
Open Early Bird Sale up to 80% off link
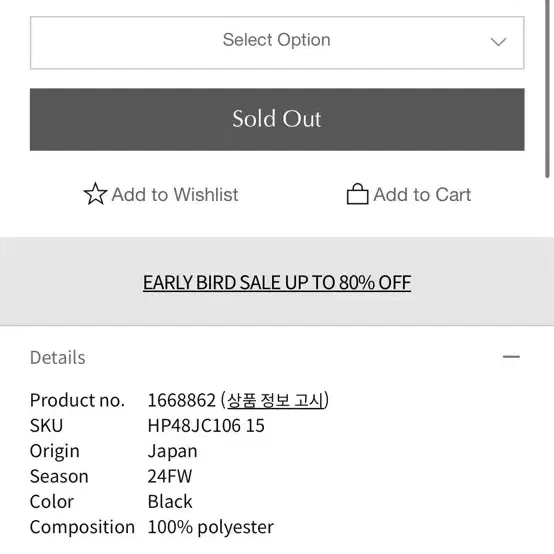(x=277, y=282)
